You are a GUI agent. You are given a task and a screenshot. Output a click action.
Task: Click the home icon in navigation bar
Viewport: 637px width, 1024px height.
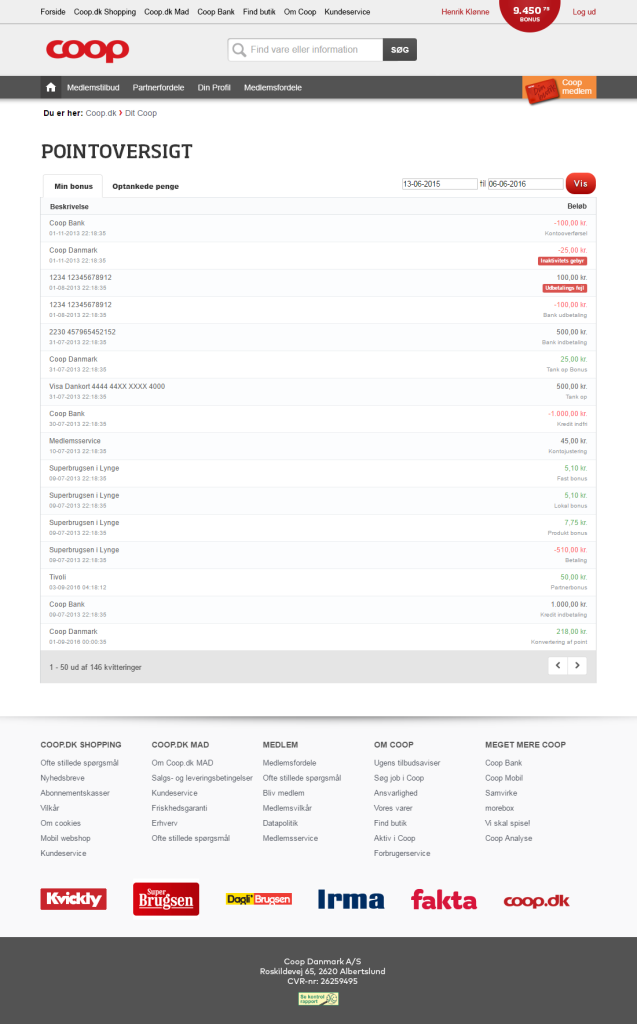pyautogui.click(x=50, y=88)
